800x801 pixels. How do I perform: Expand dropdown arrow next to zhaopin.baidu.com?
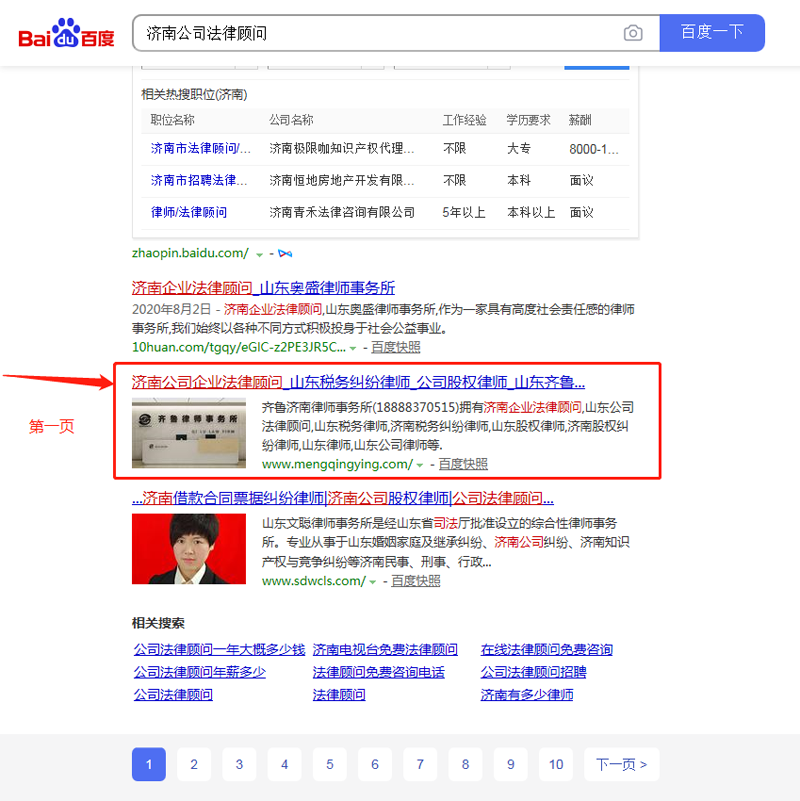pos(259,255)
